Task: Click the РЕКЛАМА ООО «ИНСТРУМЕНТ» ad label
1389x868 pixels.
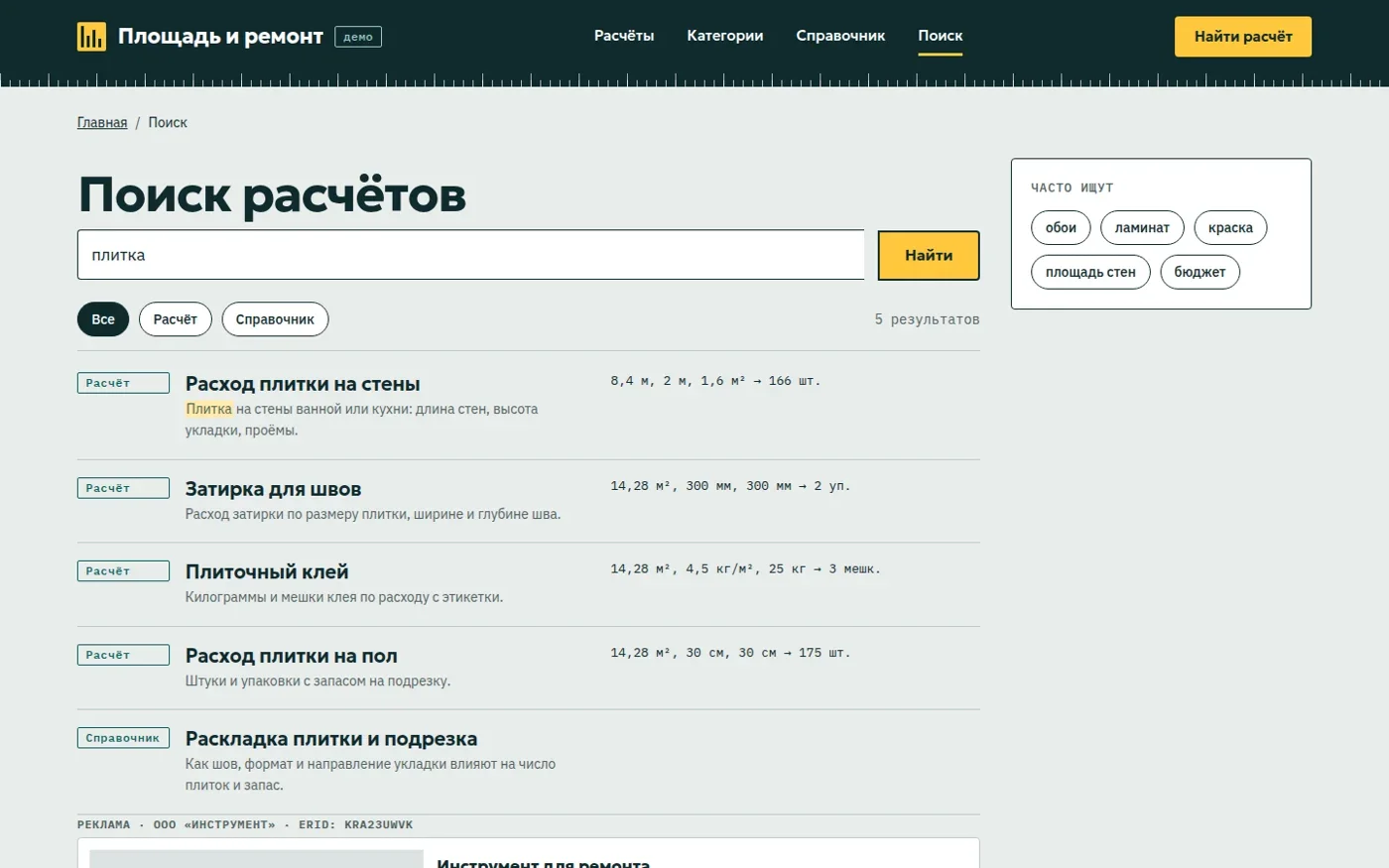Action: tap(245, 825)
